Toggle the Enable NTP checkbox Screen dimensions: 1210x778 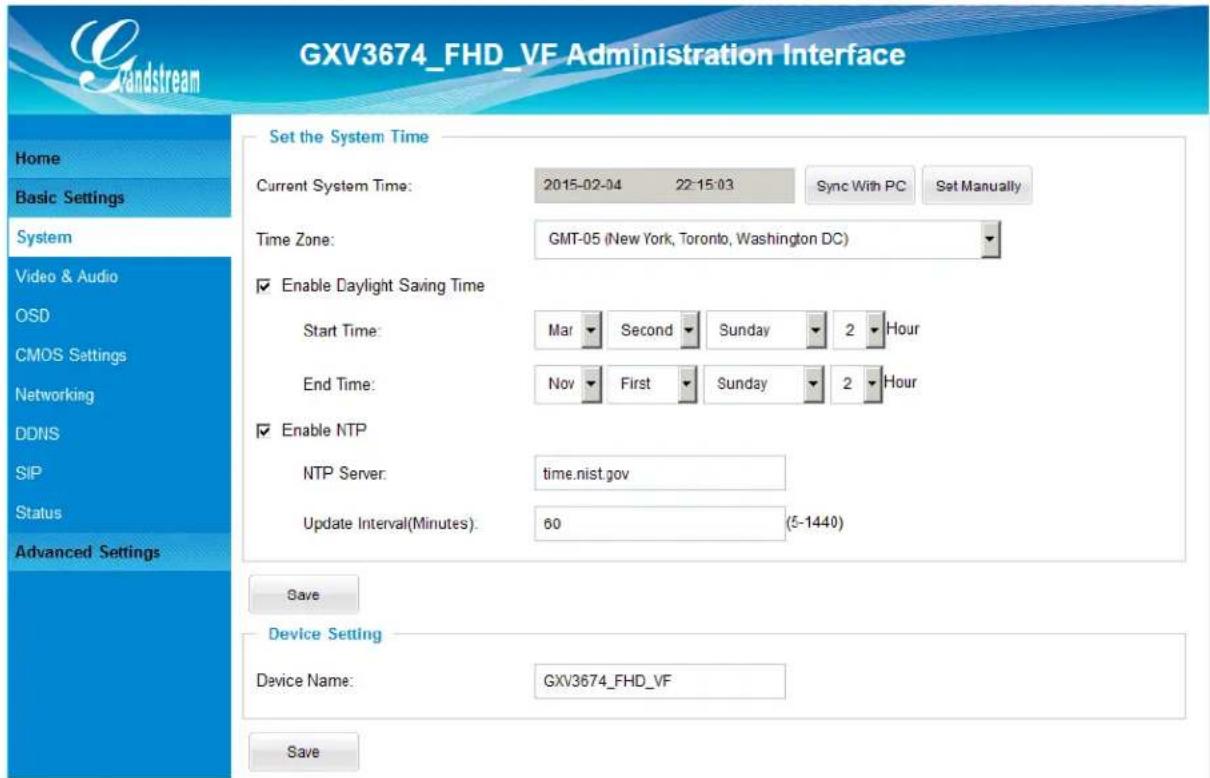point(264,429)
